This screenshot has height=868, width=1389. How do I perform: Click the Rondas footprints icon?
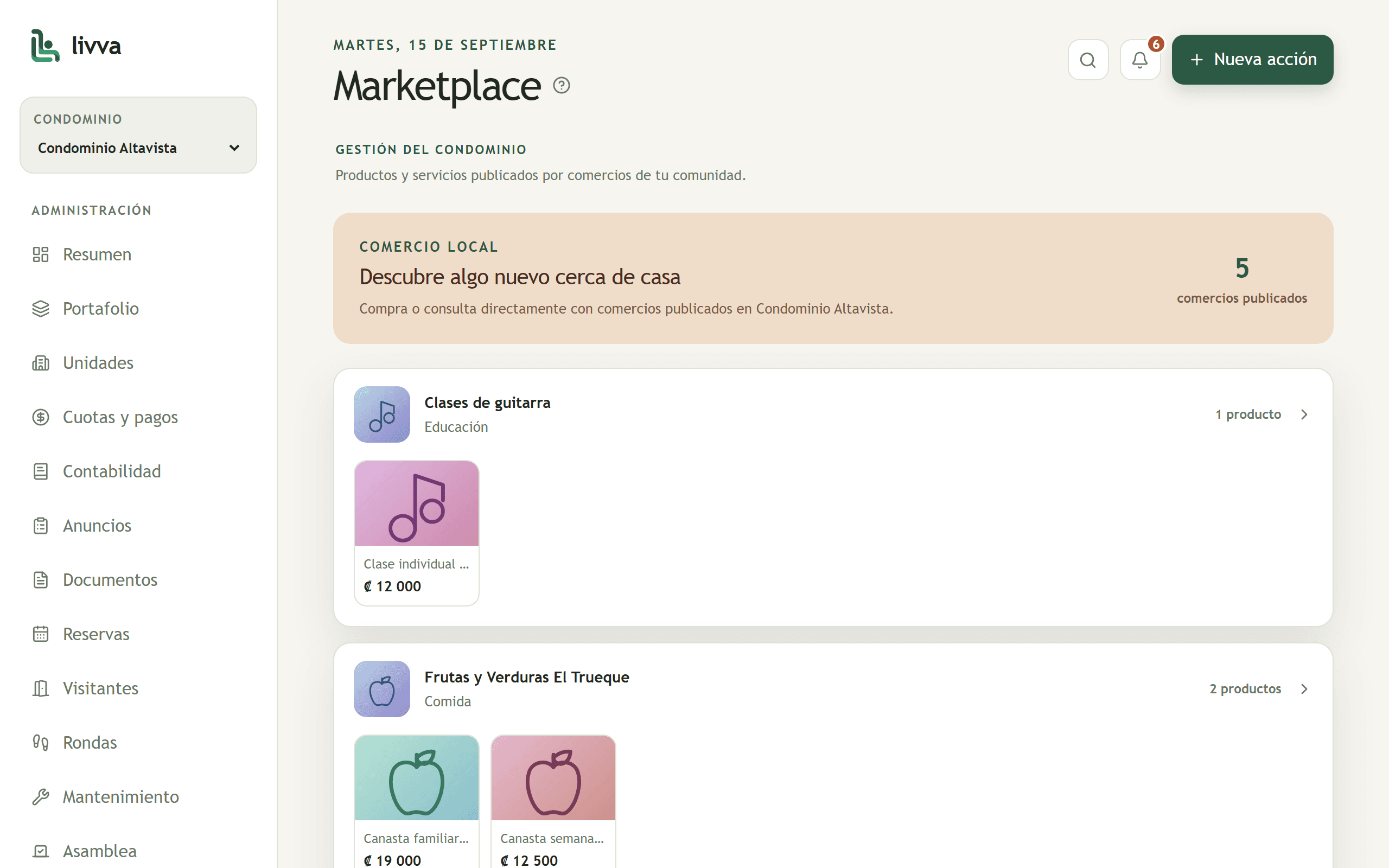41,743
